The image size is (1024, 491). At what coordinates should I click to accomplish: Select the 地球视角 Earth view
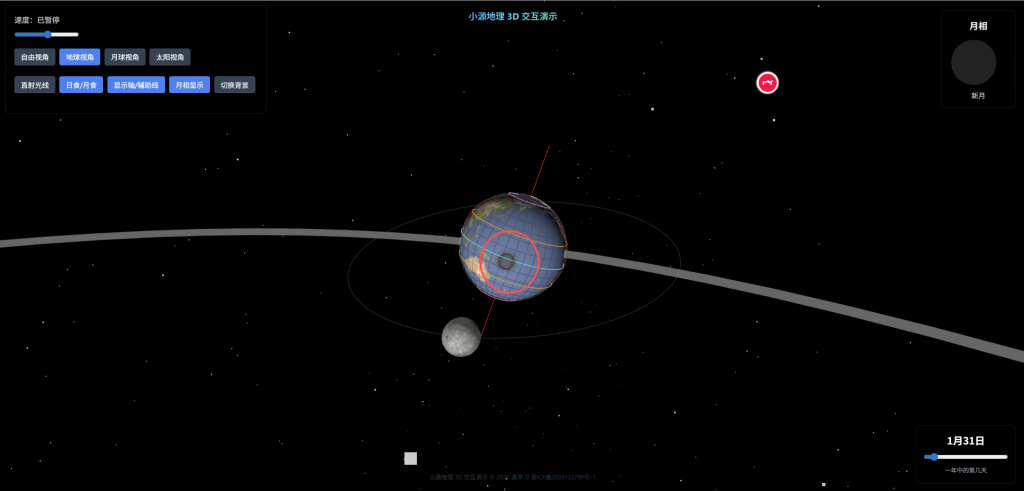tap(80, 57)
